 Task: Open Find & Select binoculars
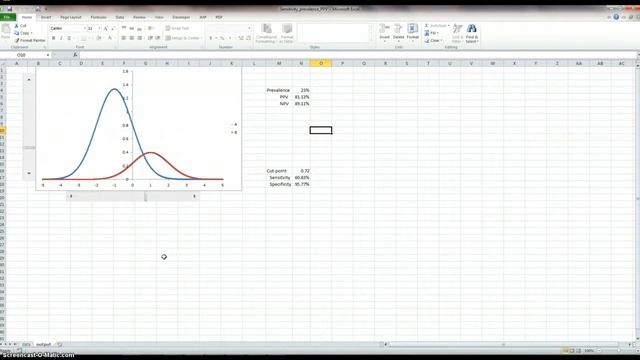[471, 33]
